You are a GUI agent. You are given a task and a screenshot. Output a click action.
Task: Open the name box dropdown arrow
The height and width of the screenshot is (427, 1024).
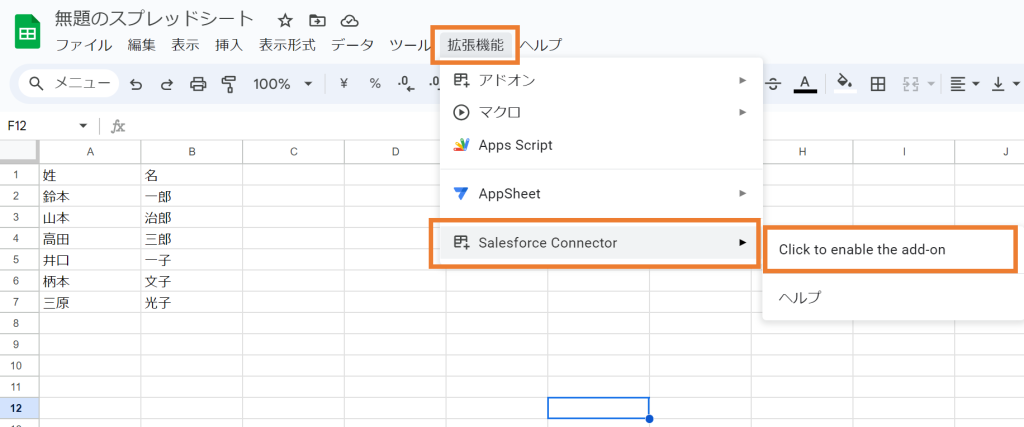83,126
